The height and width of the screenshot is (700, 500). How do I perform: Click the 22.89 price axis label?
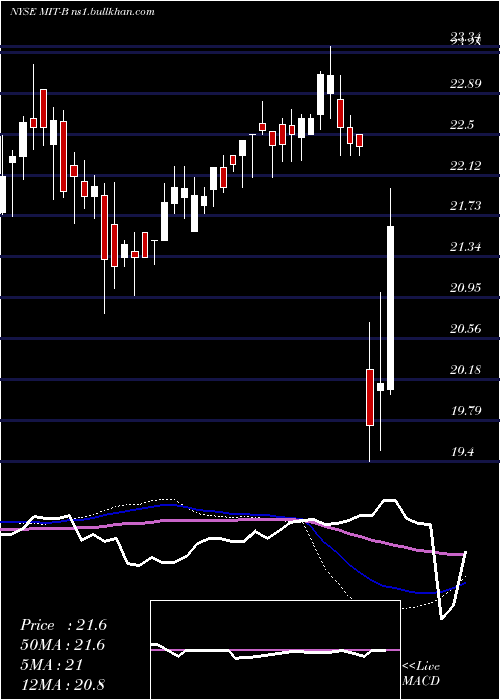point(466,83)
